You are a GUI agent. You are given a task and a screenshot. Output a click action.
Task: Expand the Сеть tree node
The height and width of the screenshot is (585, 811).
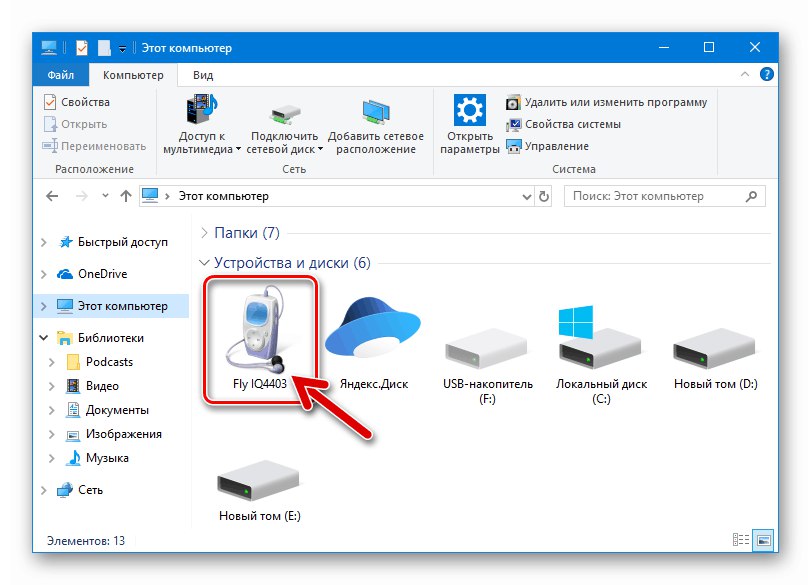point(44,490)
